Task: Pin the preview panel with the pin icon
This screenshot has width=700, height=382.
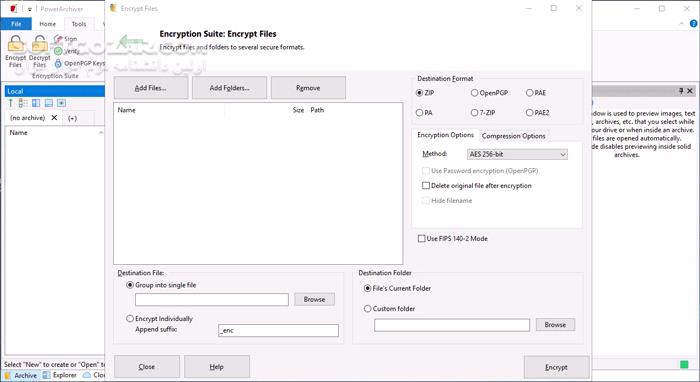Action: pos(681,91)
